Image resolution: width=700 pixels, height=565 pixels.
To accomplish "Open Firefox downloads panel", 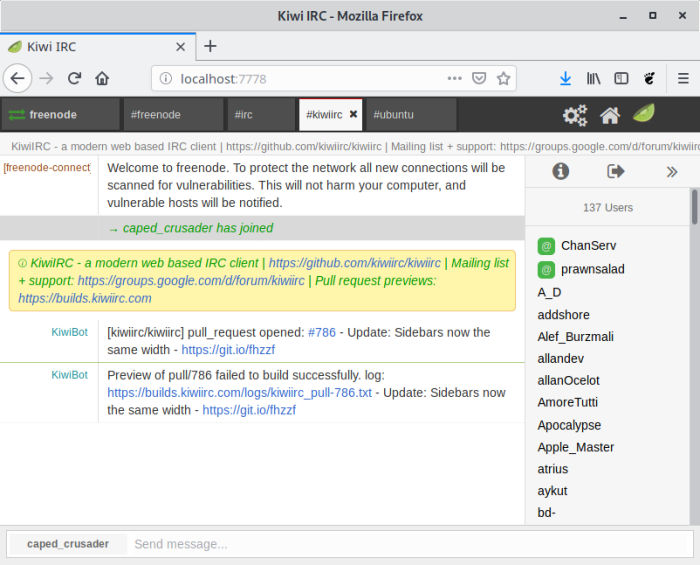I will pyautogui.click(x=565, y=79).
